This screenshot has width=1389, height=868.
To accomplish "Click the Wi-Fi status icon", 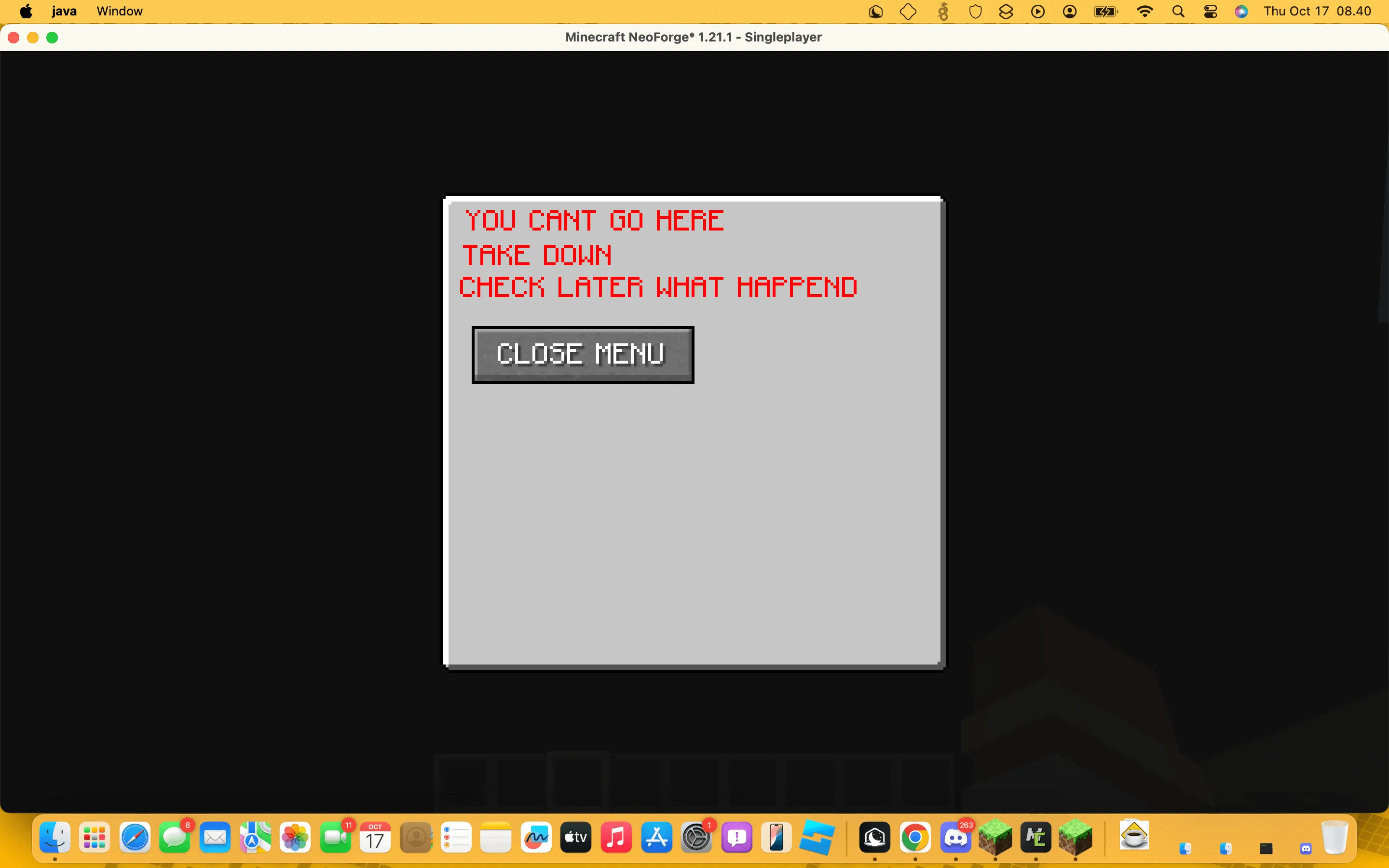I will tap(1144, 12).
